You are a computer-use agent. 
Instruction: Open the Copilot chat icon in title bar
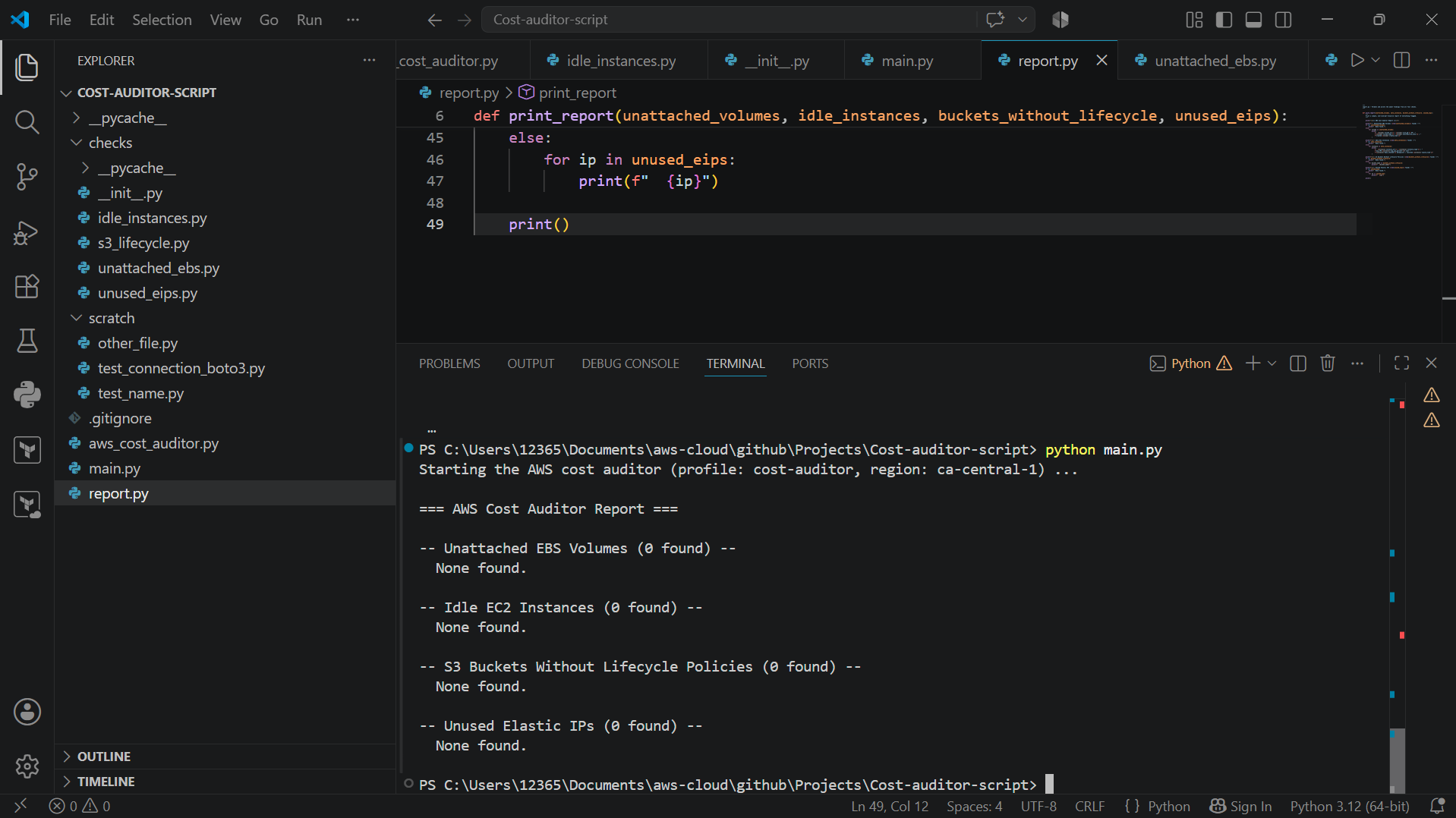pyautogui.click(x=995, y=20)
